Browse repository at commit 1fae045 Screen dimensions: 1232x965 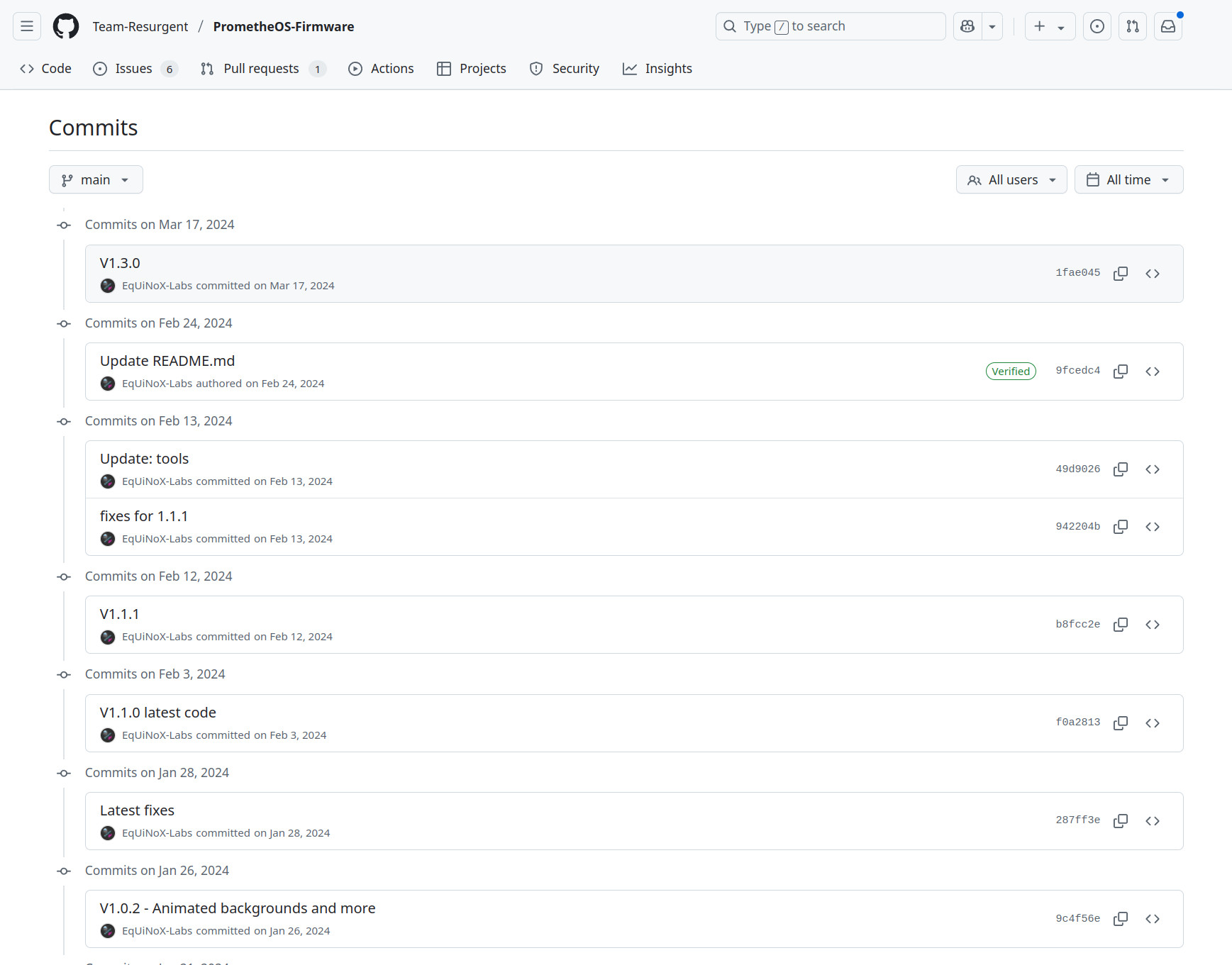pyautogui.click(x=1153, y=274)
